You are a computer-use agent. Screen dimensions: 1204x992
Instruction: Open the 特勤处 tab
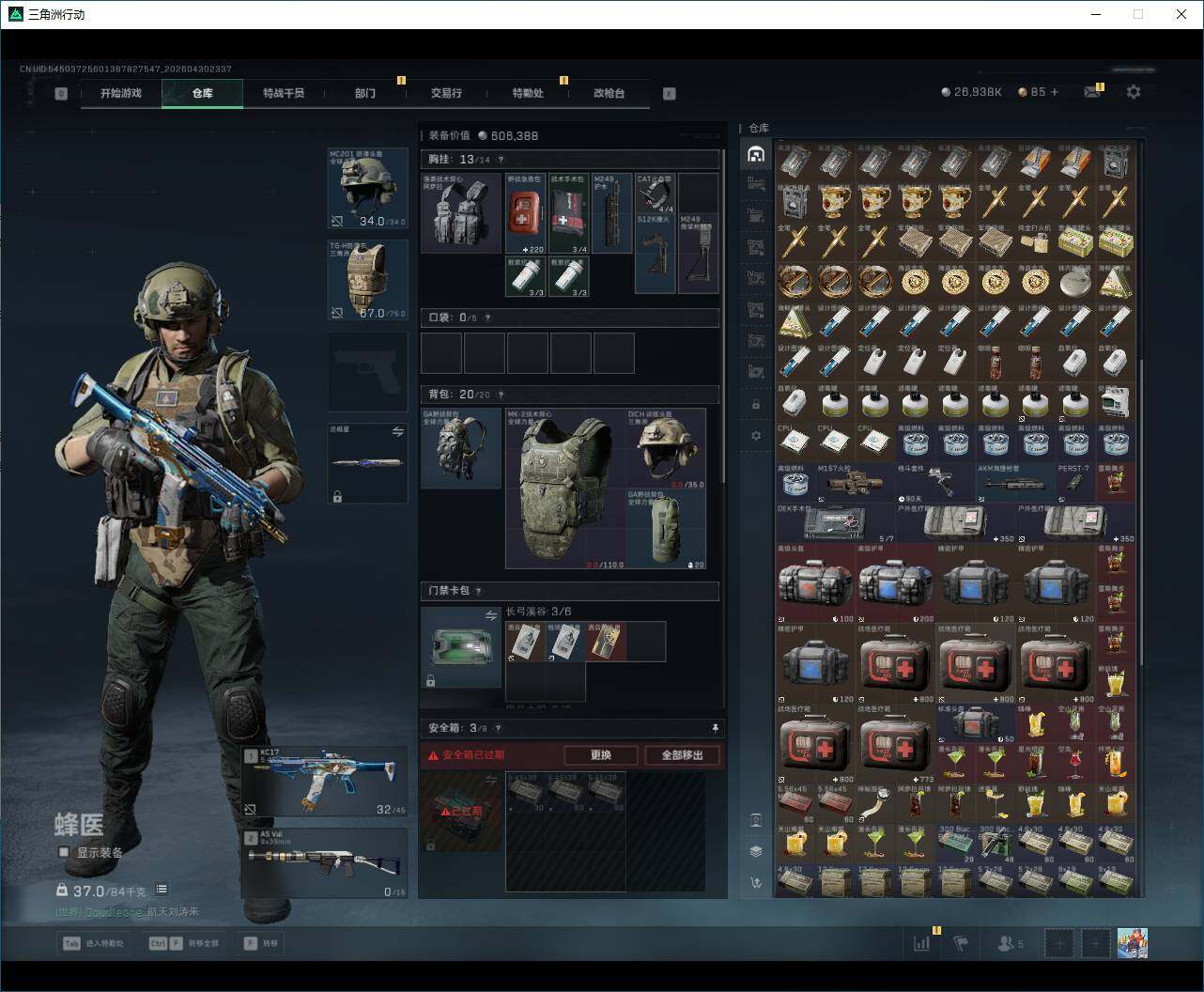[x=528, y=93]
